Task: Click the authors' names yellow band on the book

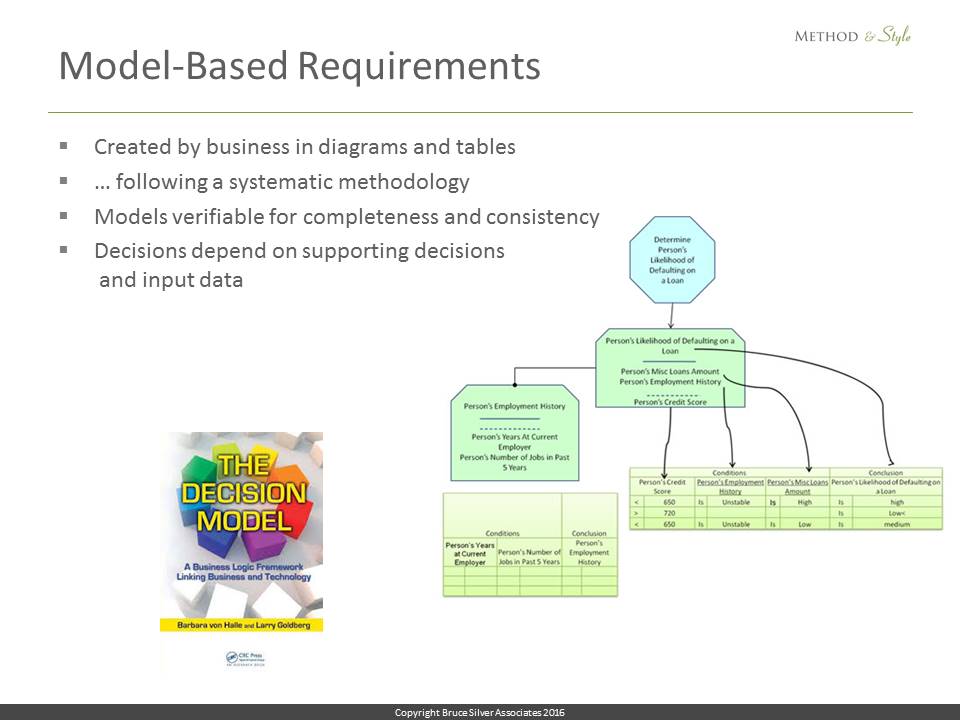Action: tap(243, 624)
